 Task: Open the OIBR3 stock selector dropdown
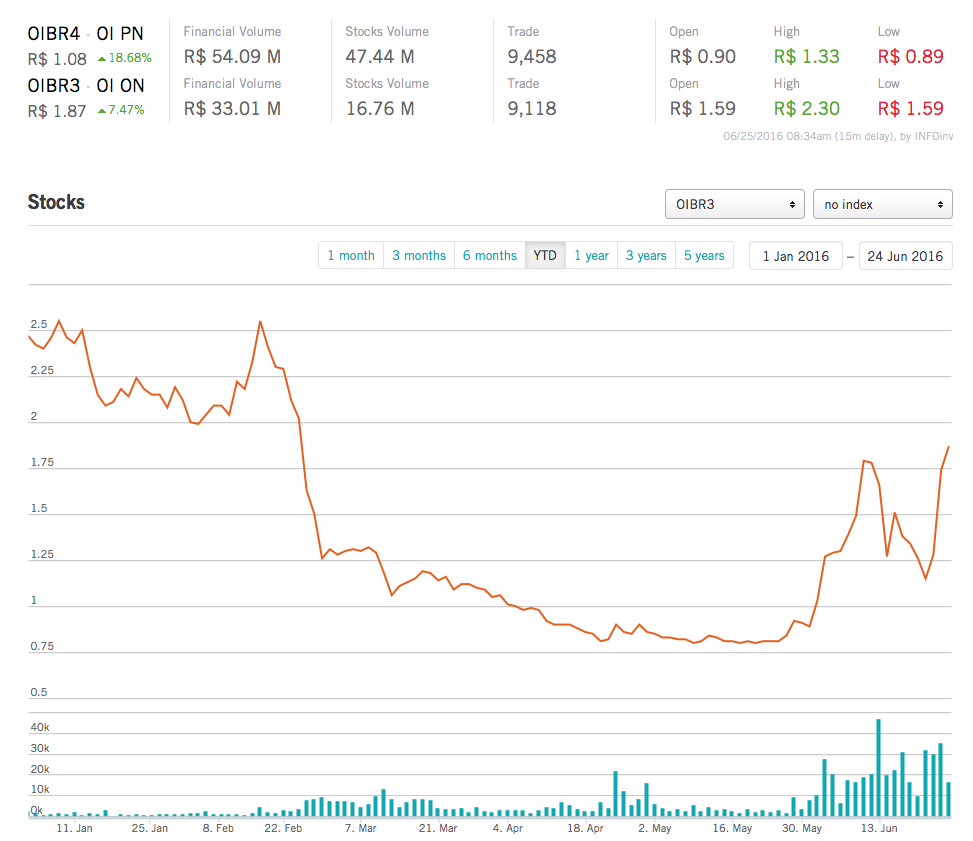pos(735,204)
